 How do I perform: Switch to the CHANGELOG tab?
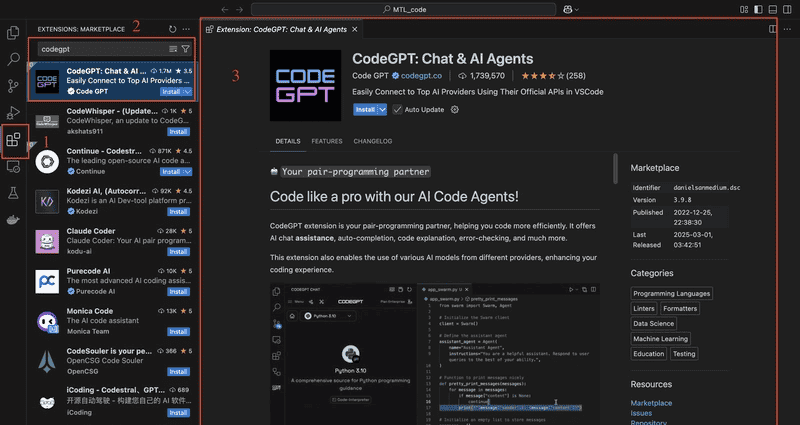373,141
